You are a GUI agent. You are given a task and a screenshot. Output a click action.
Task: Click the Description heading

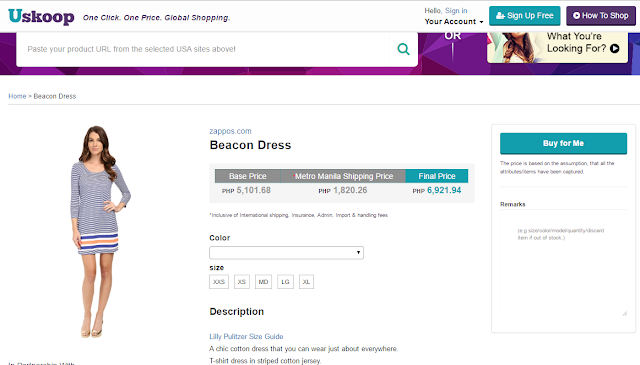pyautogui.click(x=237, y=312)
